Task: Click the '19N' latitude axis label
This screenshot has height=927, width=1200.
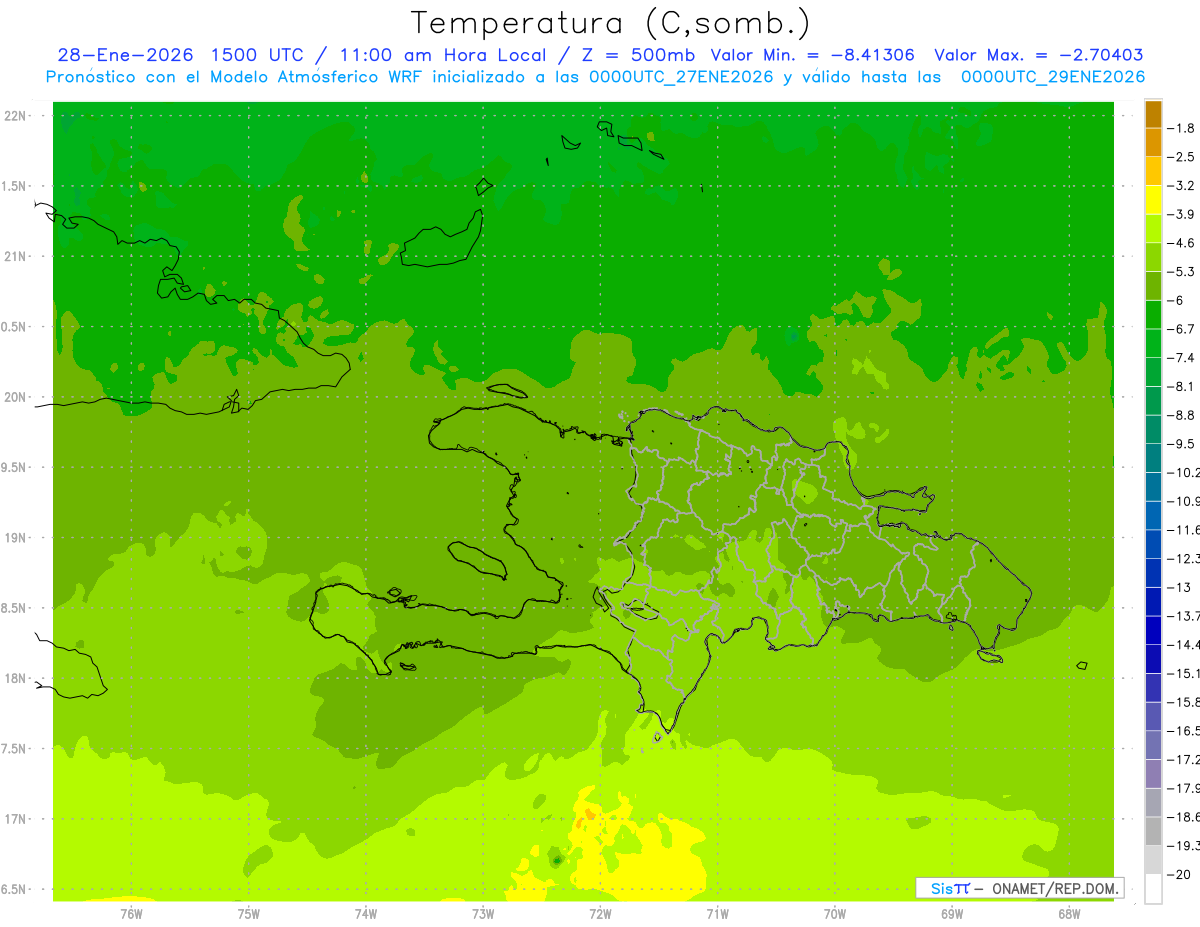Action: point(15,538)
